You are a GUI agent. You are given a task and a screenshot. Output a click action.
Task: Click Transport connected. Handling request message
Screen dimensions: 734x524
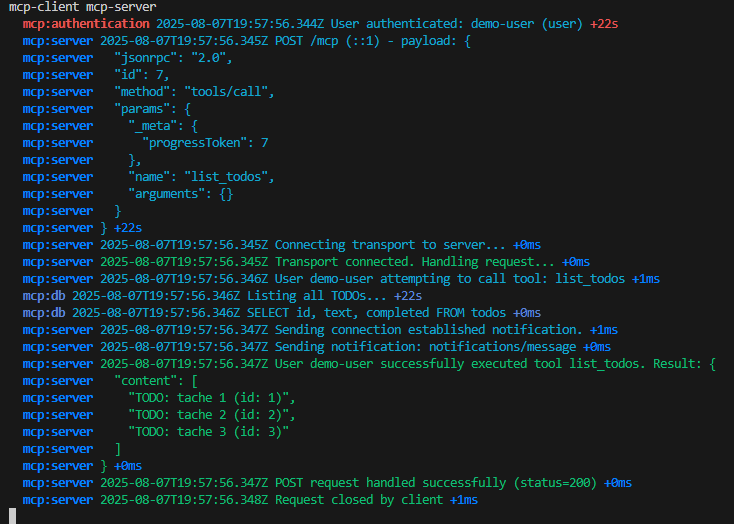414,262
